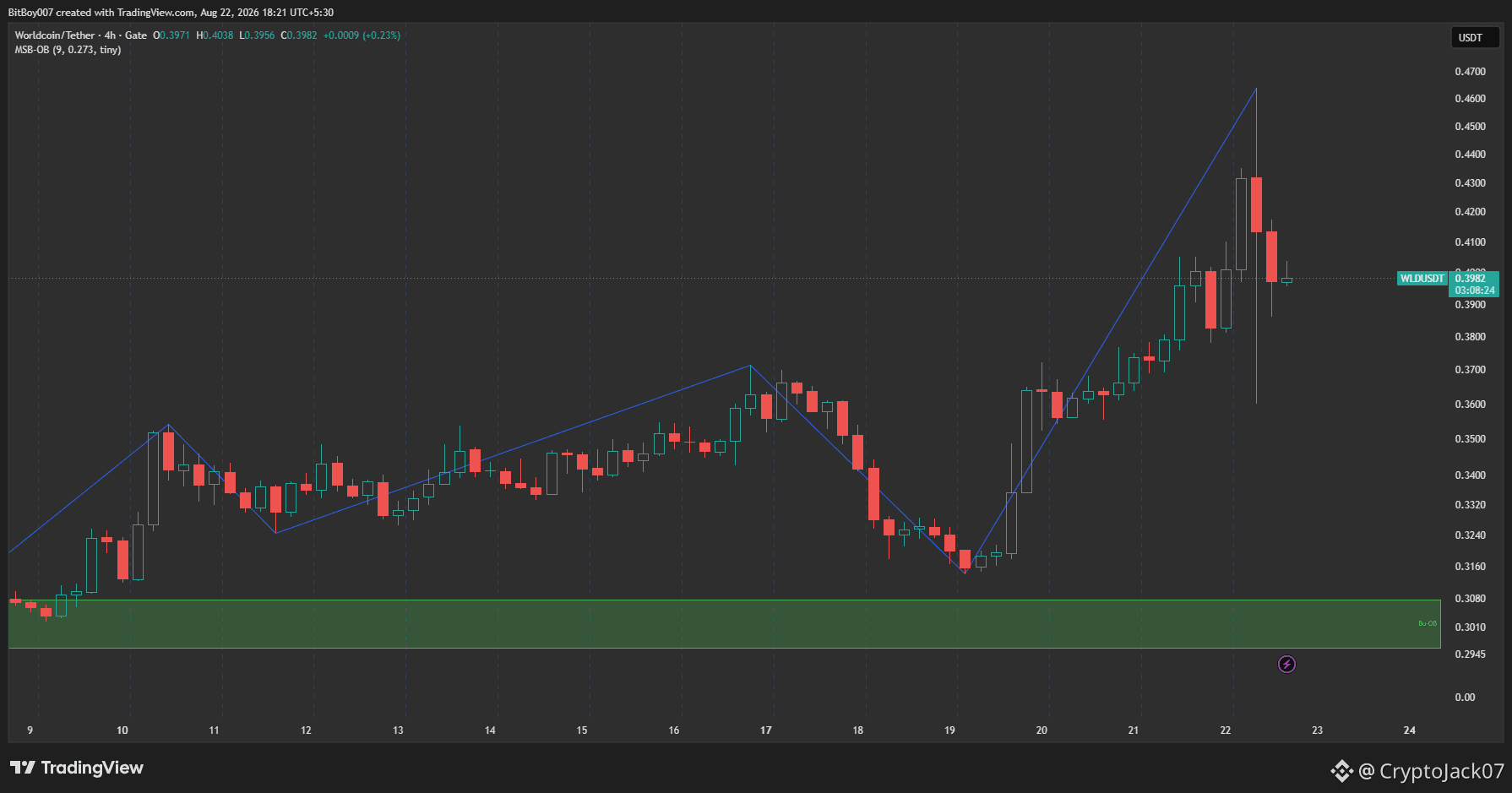The width and height of the screenshot is (1512, 793).
Task: Select the green bullish order block zone
Action: click(724, 624)
